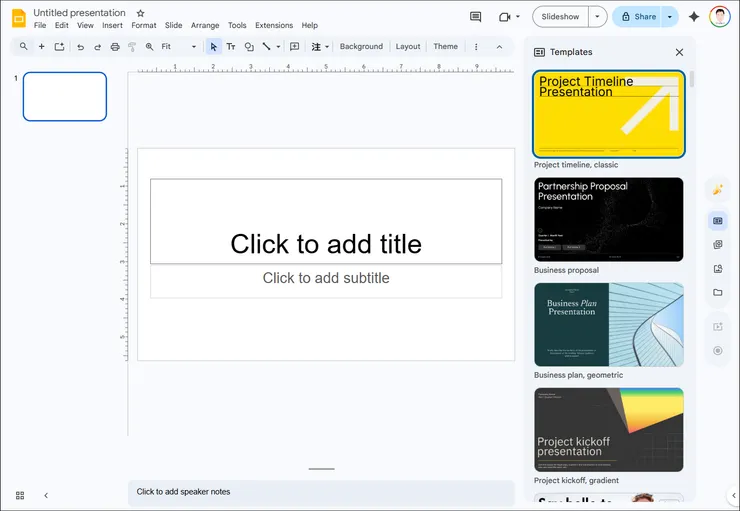Hide the menus with up chevron
Screen dimensions: 740x511
499,47
